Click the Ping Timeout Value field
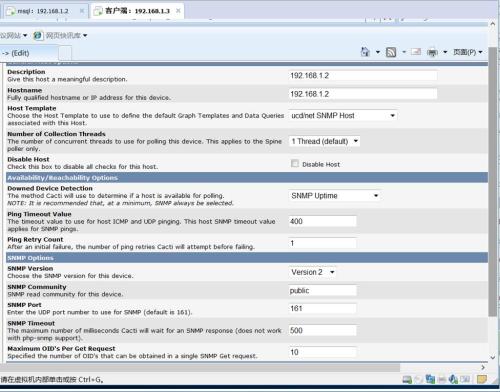The image size is (500, 392). click(x=323, y=221)
